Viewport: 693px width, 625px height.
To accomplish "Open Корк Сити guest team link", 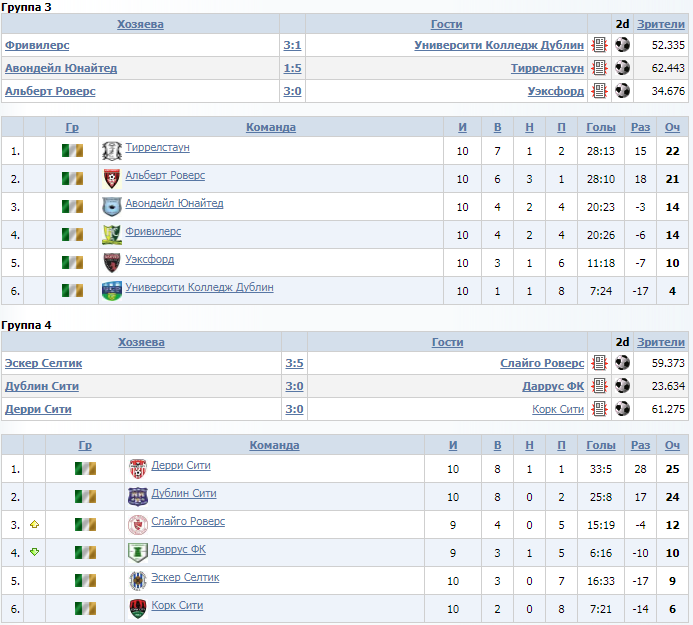I will click(558, 409).
